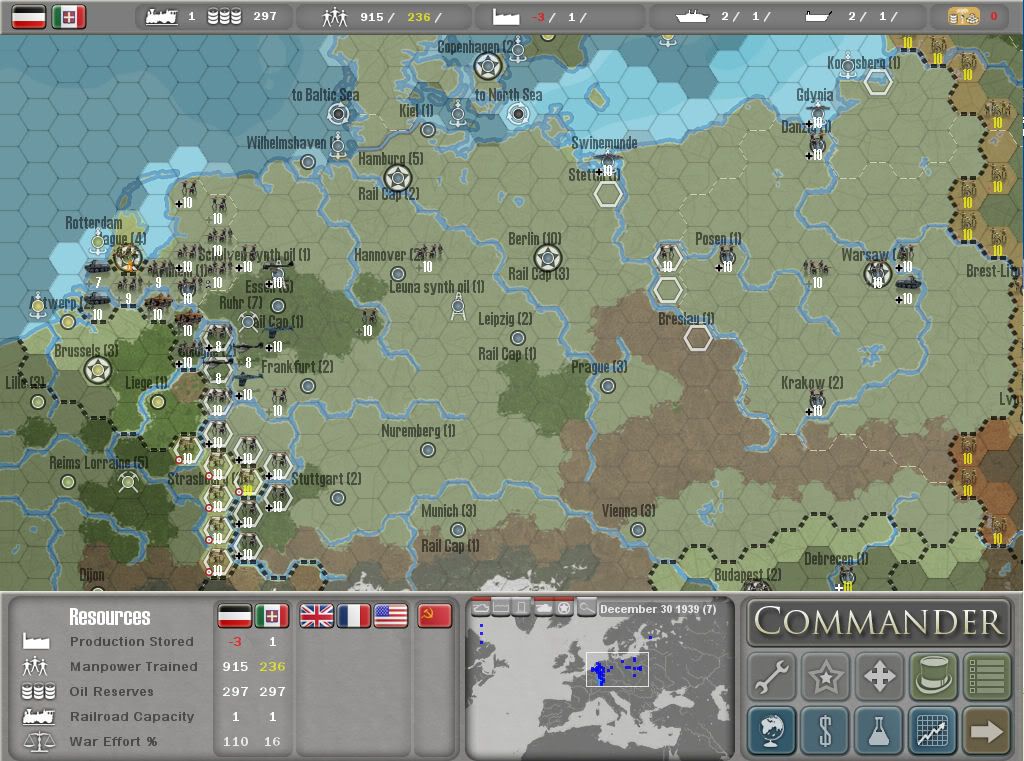Screen dimensions: 1024x761
Task: Open the top hat button
Action: click(933, 677)
